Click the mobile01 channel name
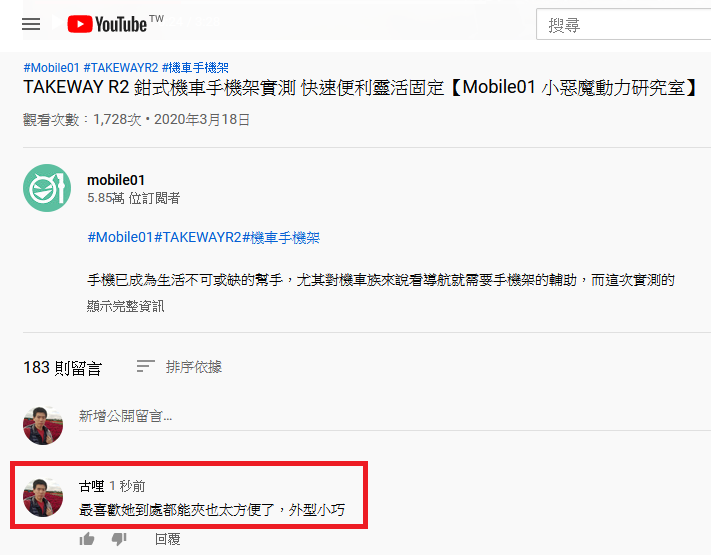 point(116,180)
